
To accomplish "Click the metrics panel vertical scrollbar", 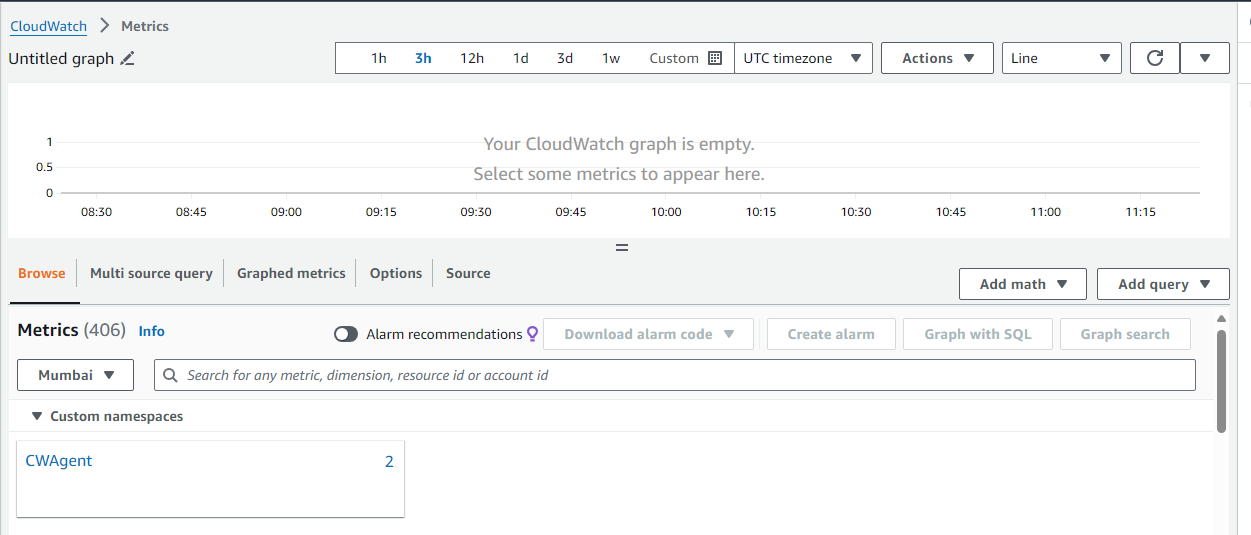I will (x=1221, y=382).
